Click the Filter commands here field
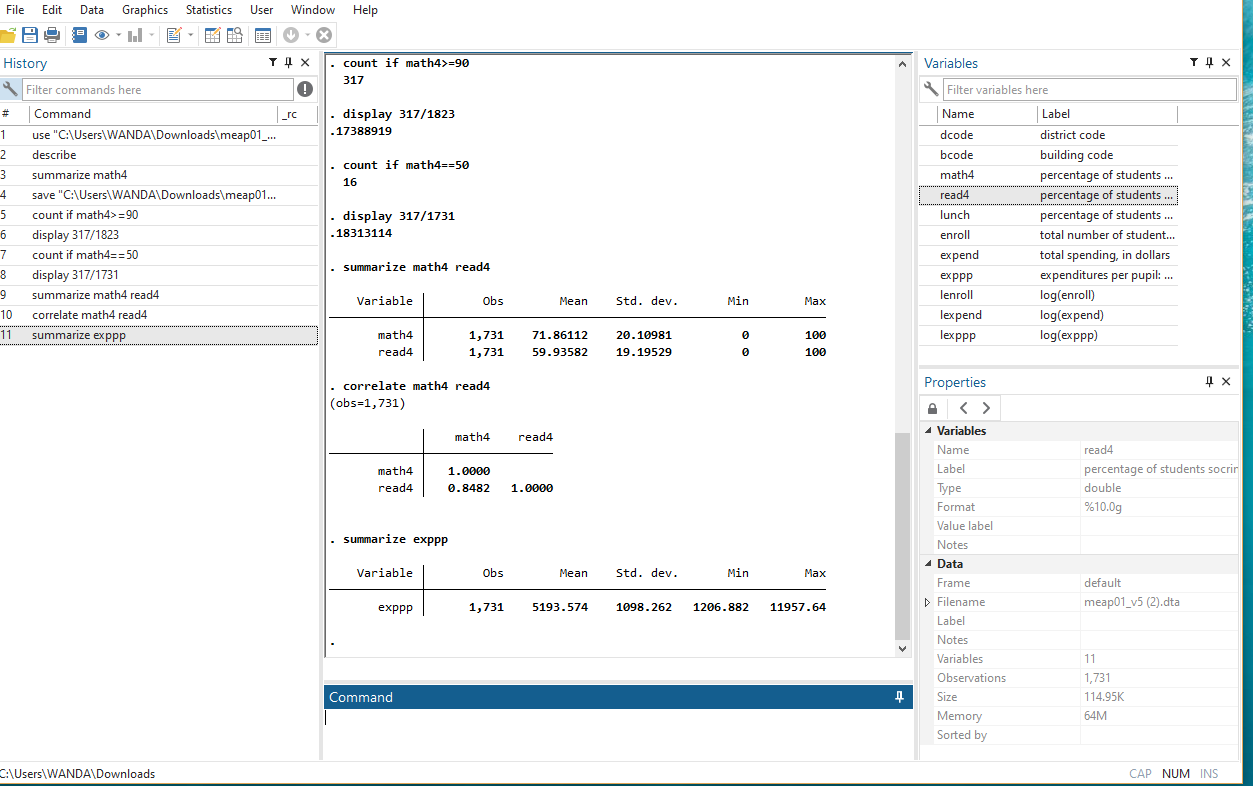The height and width of the screenshot is (786, 1253). pyautogui.click(x=157, y=90)
